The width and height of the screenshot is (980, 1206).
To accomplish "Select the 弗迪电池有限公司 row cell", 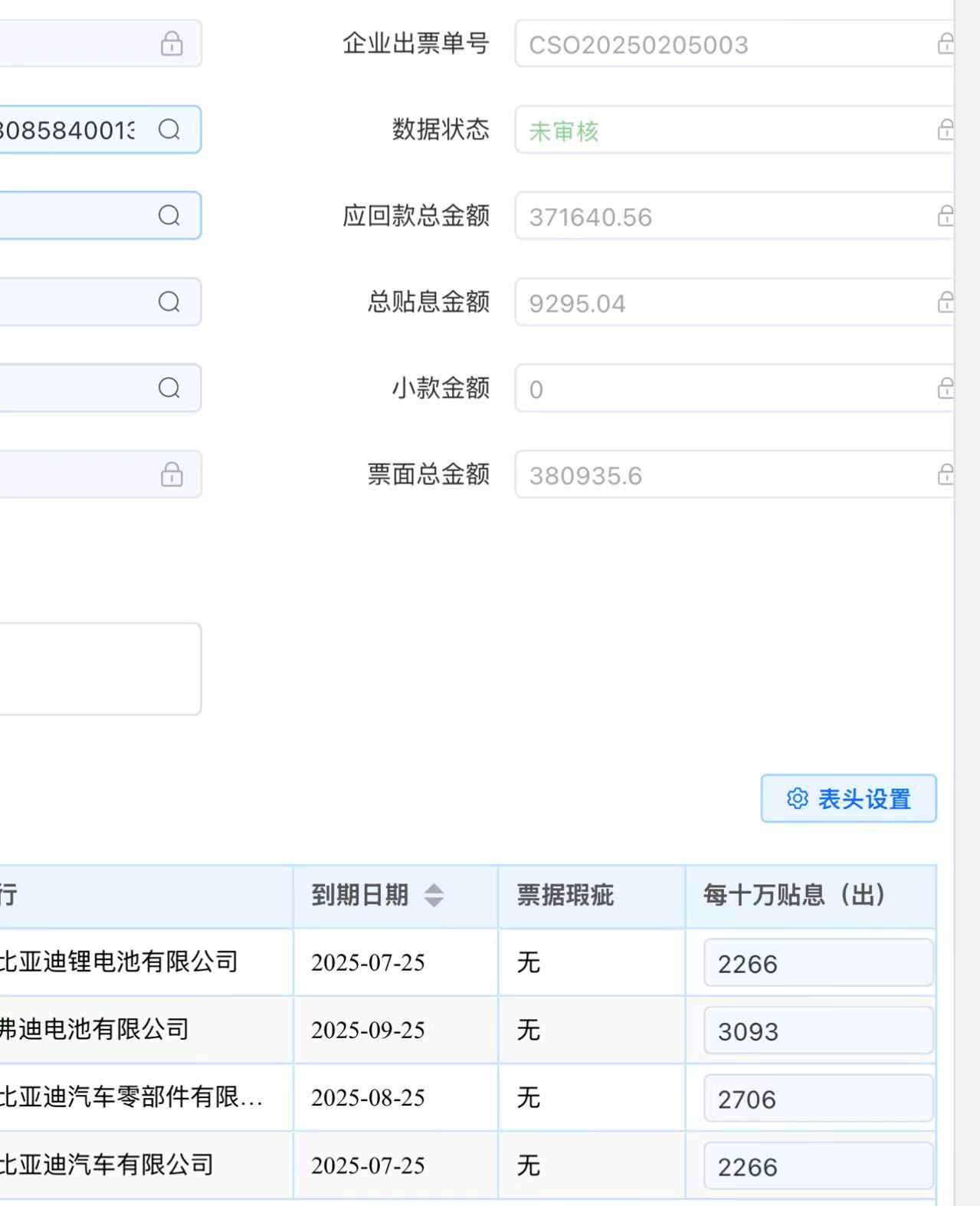I will [96, 1029].
